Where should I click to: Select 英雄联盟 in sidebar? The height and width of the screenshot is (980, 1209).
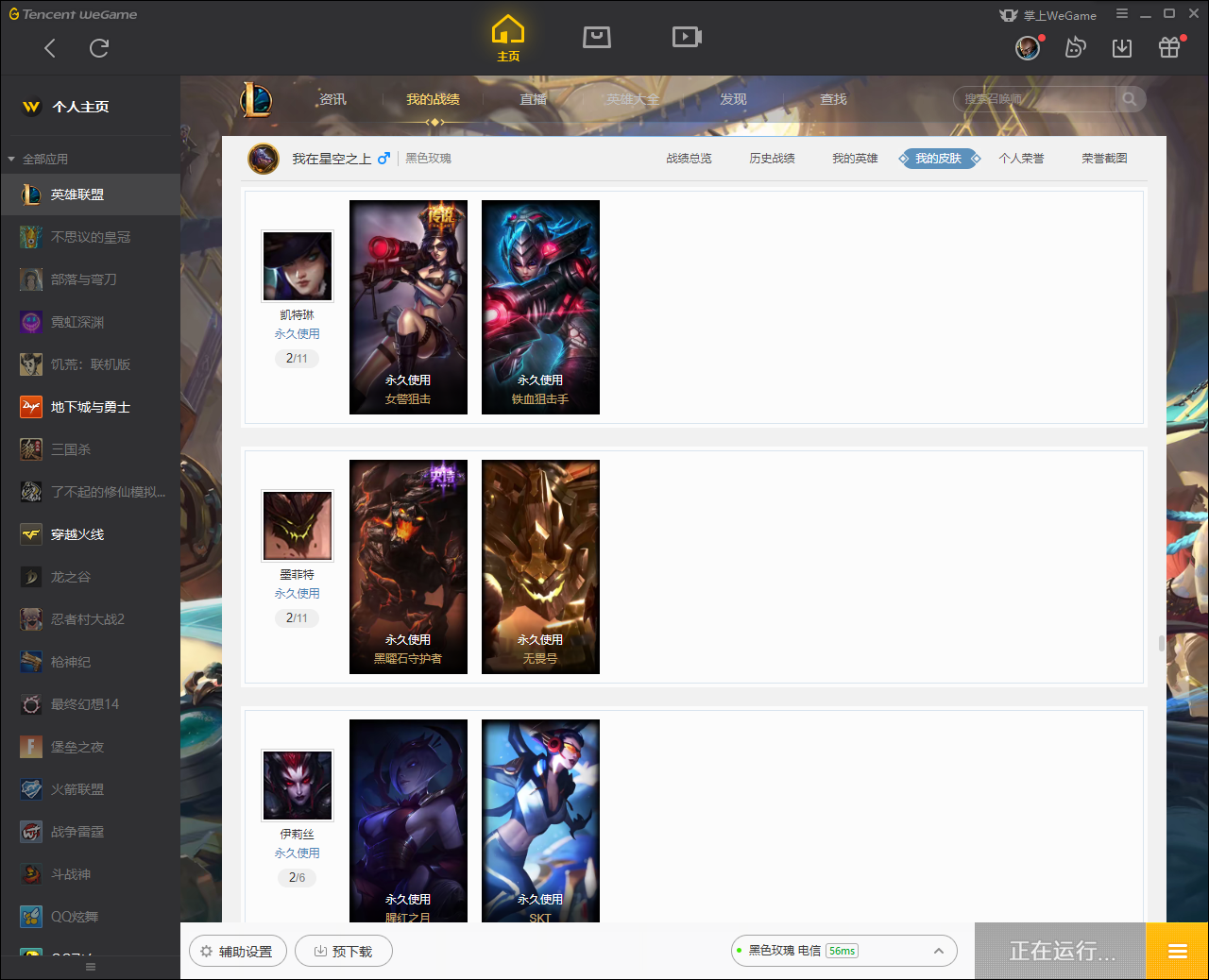pyautogui.click(x=90, y=194)
